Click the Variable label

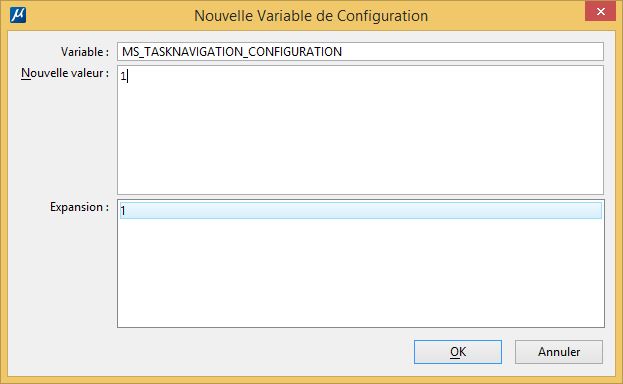click(85, 52)
